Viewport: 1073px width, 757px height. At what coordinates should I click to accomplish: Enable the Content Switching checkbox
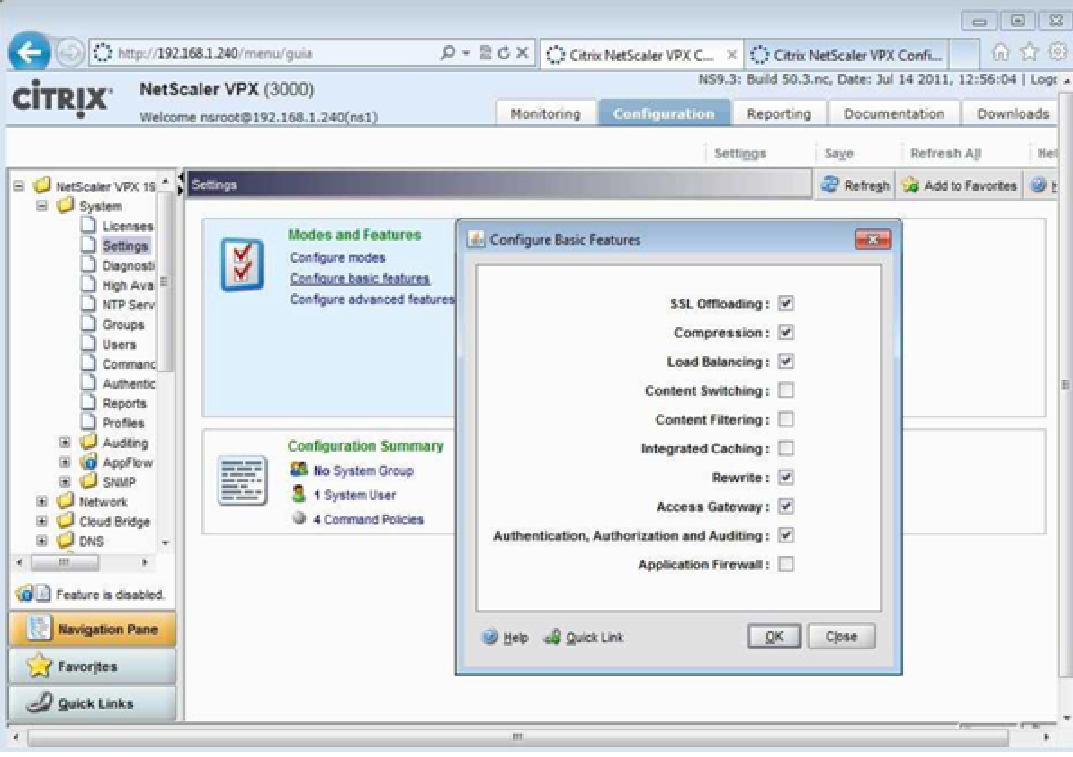click(786, 390)
